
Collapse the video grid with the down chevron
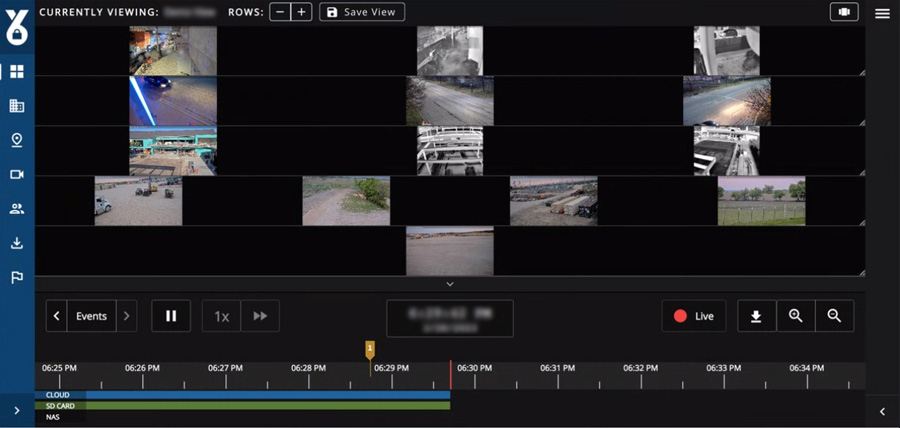tap(450, 284)
